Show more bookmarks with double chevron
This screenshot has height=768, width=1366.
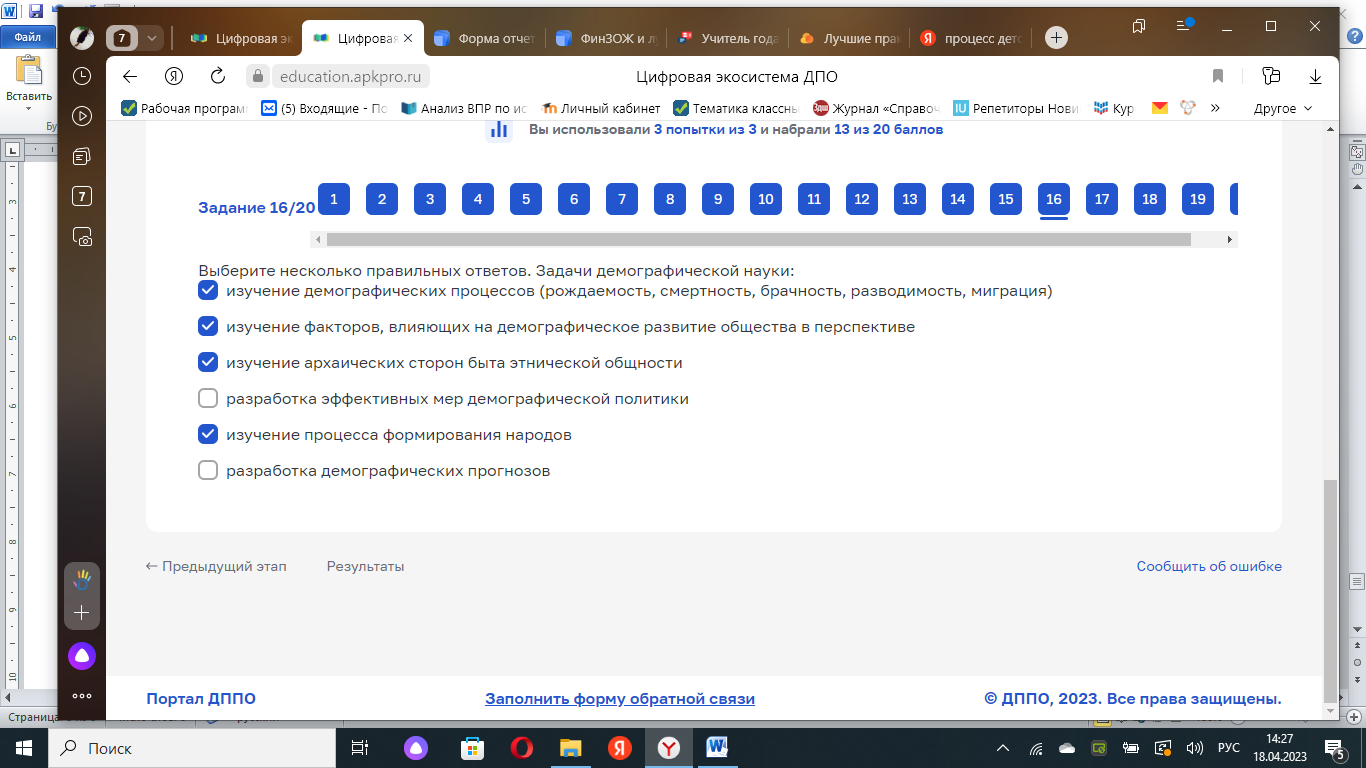pyautogui.click(x=1215, y=108)
